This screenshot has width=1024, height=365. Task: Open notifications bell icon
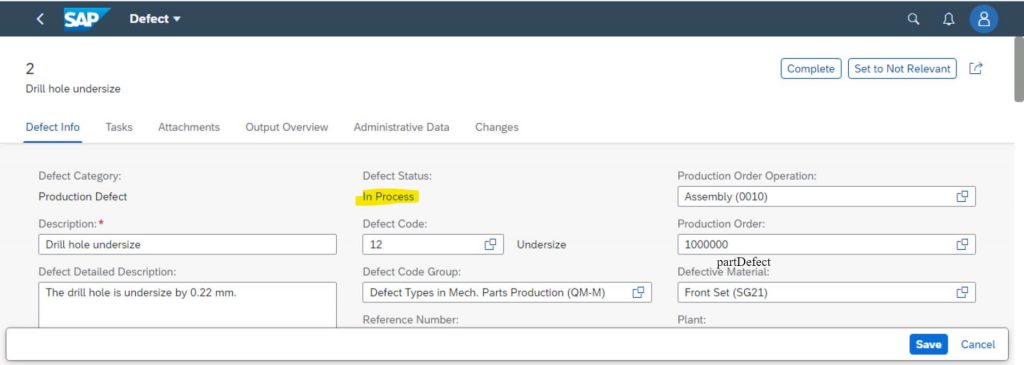pyautogui.click(x=948, y=20)
